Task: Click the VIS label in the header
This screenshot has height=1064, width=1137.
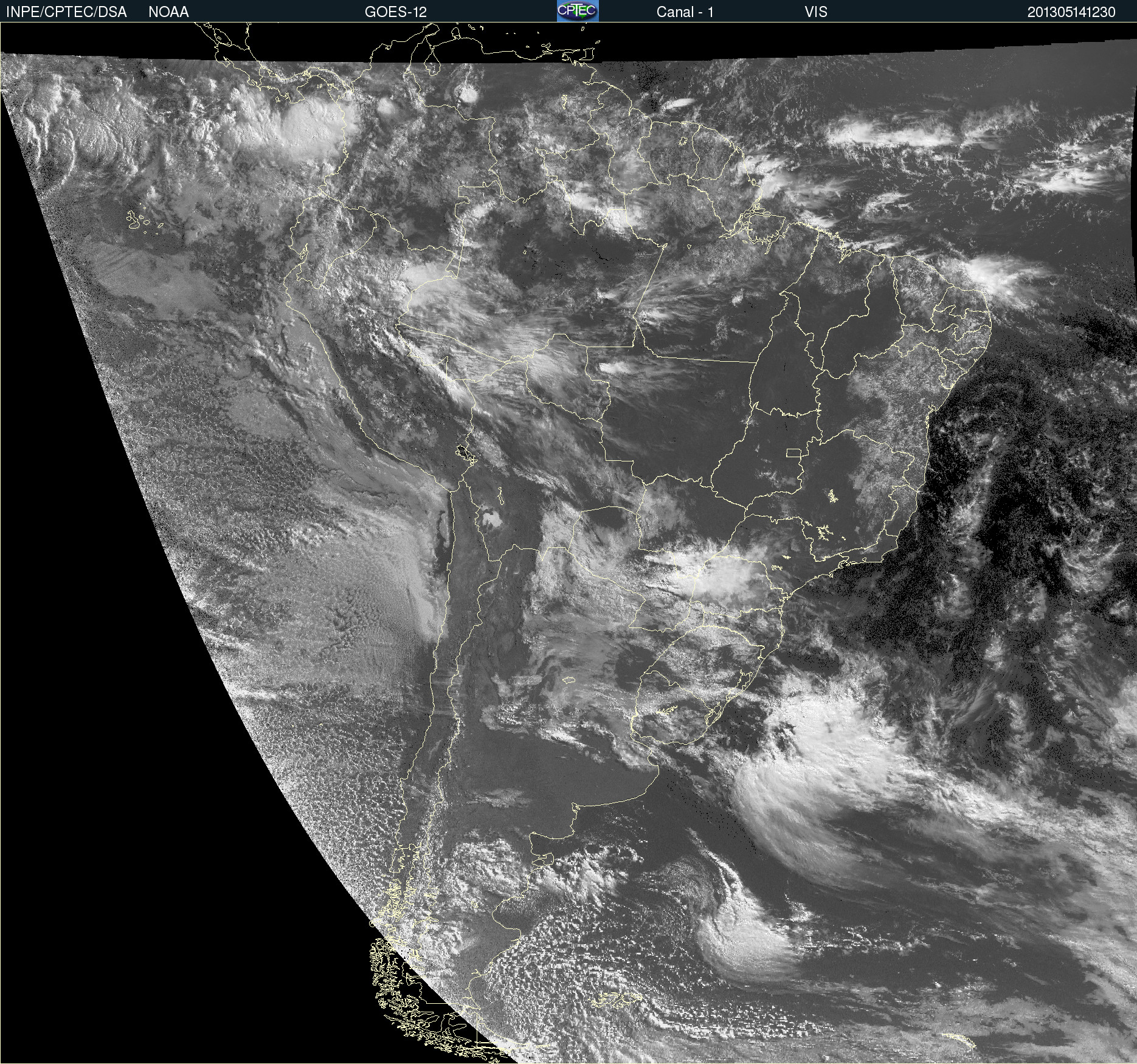Action: tap(816, 12)
